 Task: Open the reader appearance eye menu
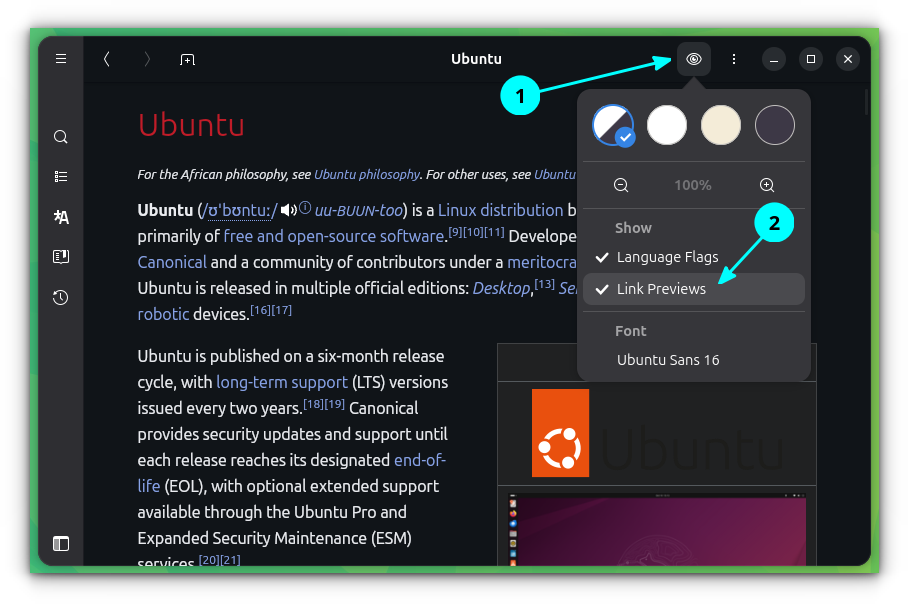click(x=693, y=59)
